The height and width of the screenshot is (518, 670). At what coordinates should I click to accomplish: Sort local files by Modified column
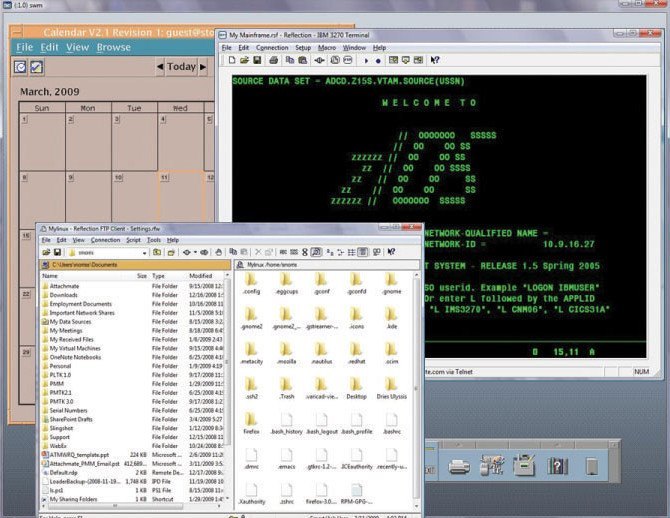coord(200,276)
